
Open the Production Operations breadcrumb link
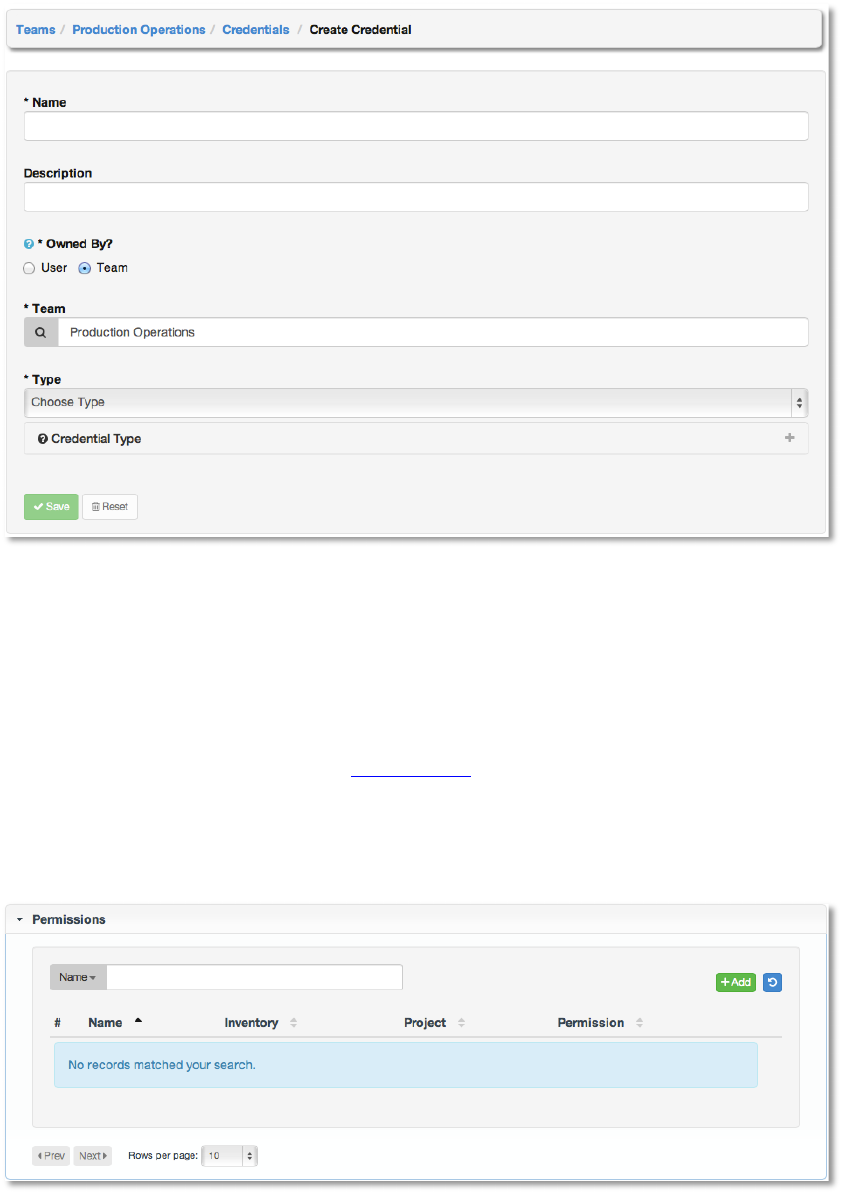coord(138,30)
